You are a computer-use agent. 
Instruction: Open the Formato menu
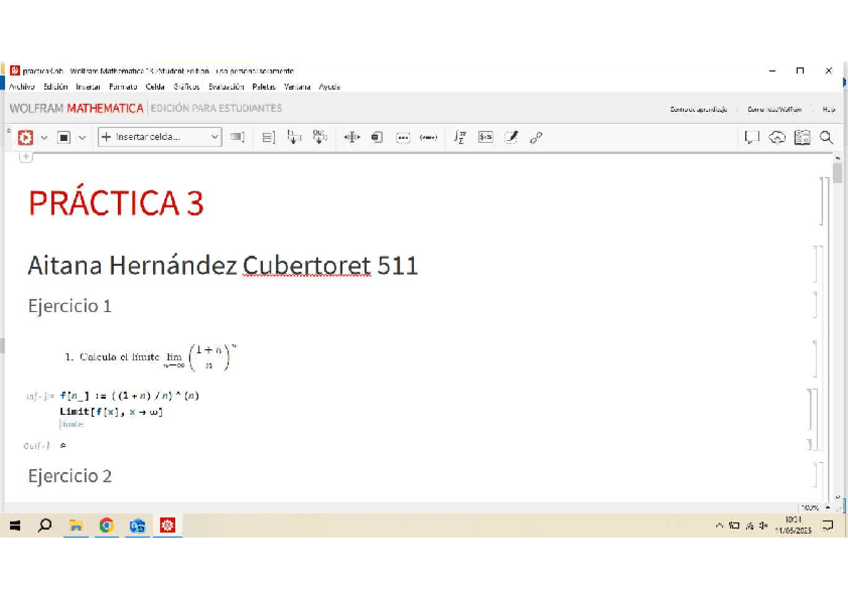click(x=123, y=87)
